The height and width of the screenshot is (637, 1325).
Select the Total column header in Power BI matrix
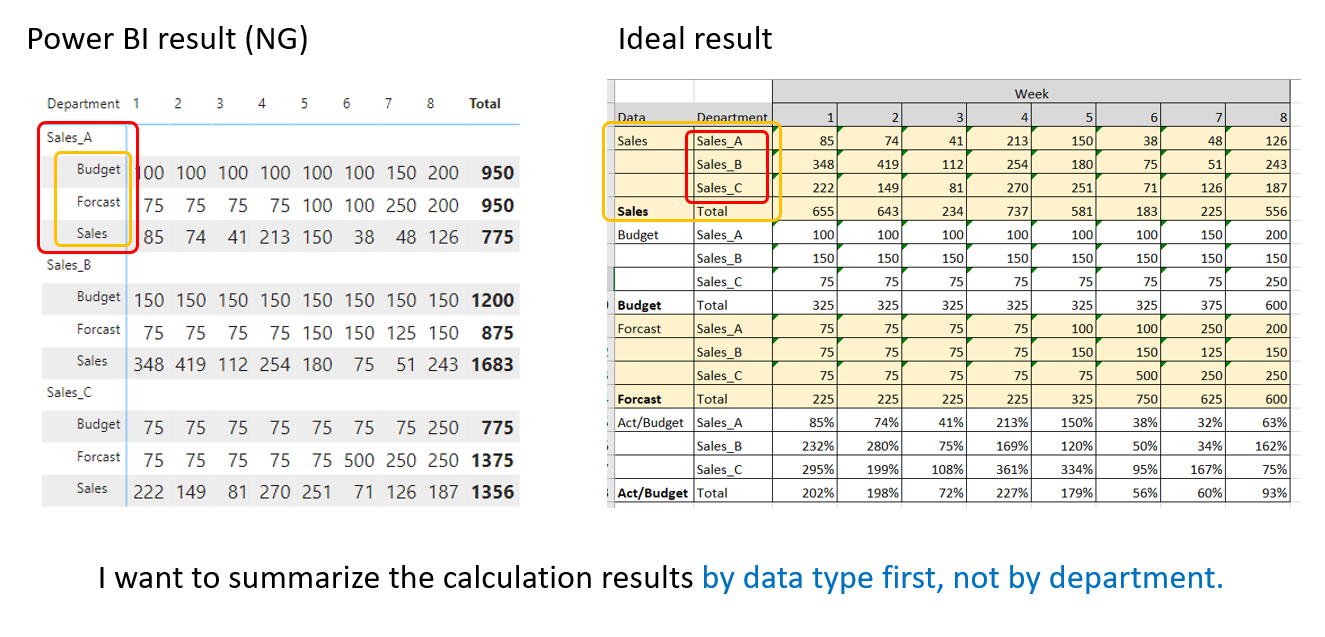(485, 103)
